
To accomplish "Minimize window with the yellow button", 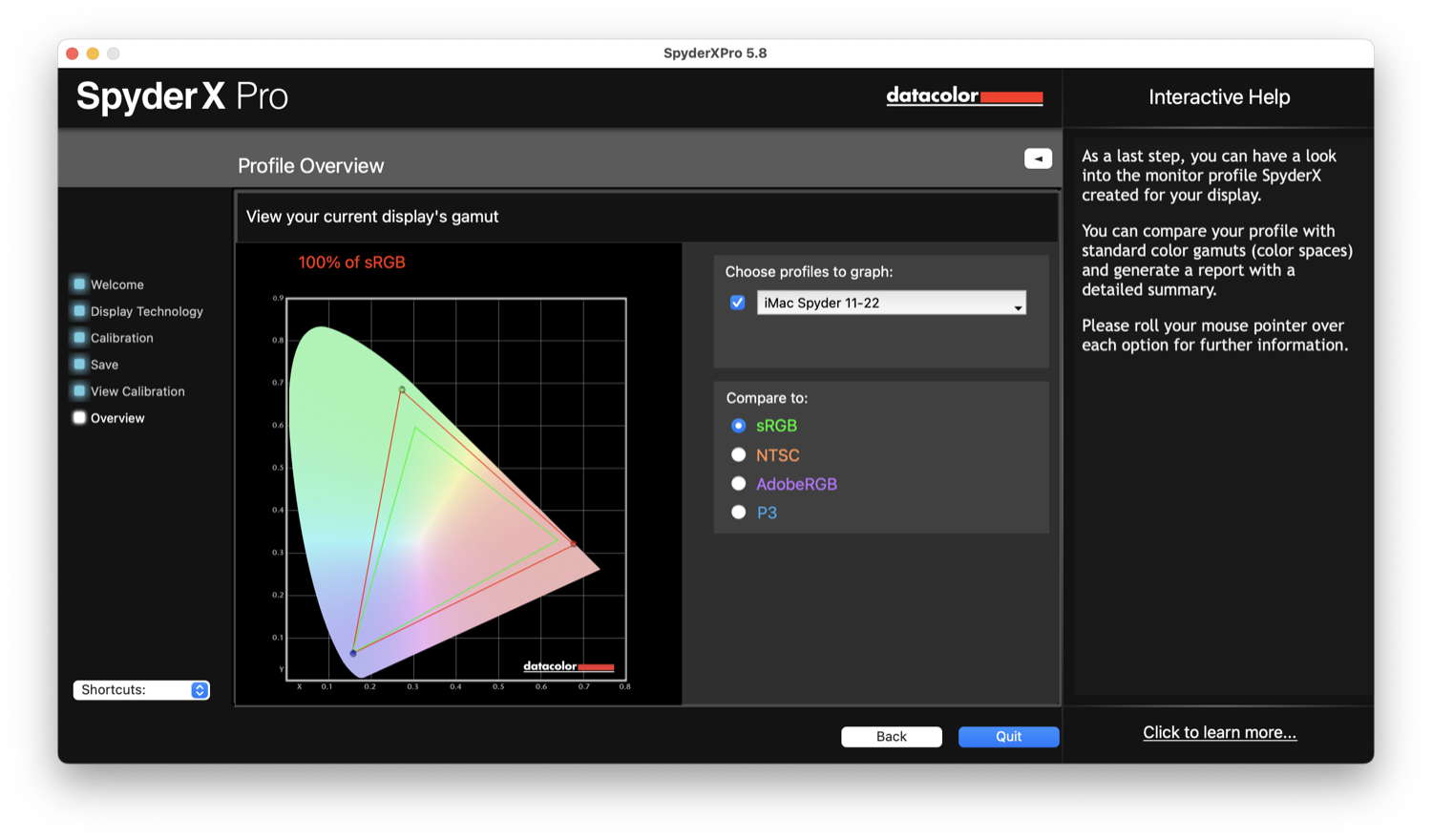I will (x=93, y=53).
